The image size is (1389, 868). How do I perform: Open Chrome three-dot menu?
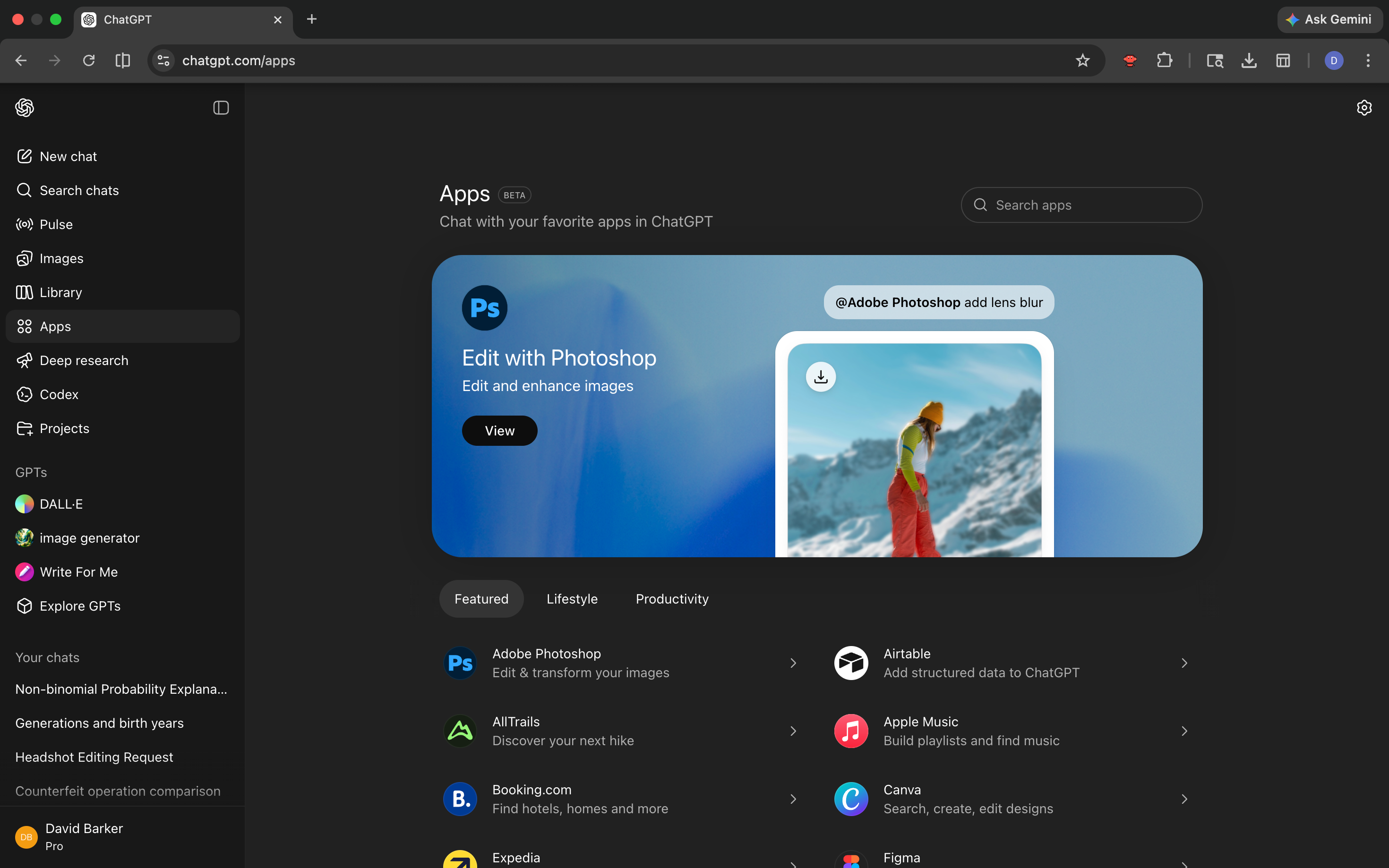(x=1368, y=60)
